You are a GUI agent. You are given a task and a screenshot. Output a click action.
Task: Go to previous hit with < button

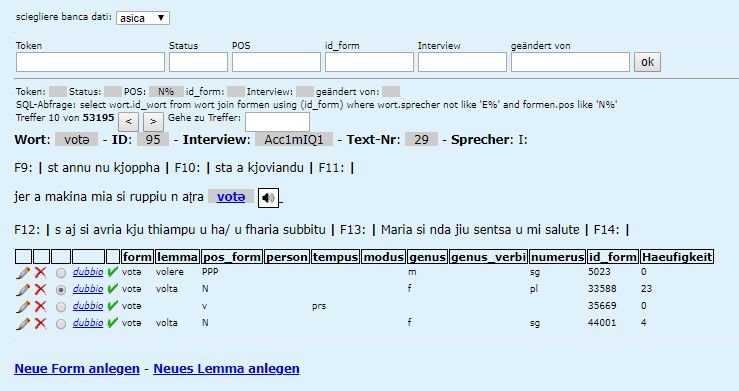pos(128,122)
